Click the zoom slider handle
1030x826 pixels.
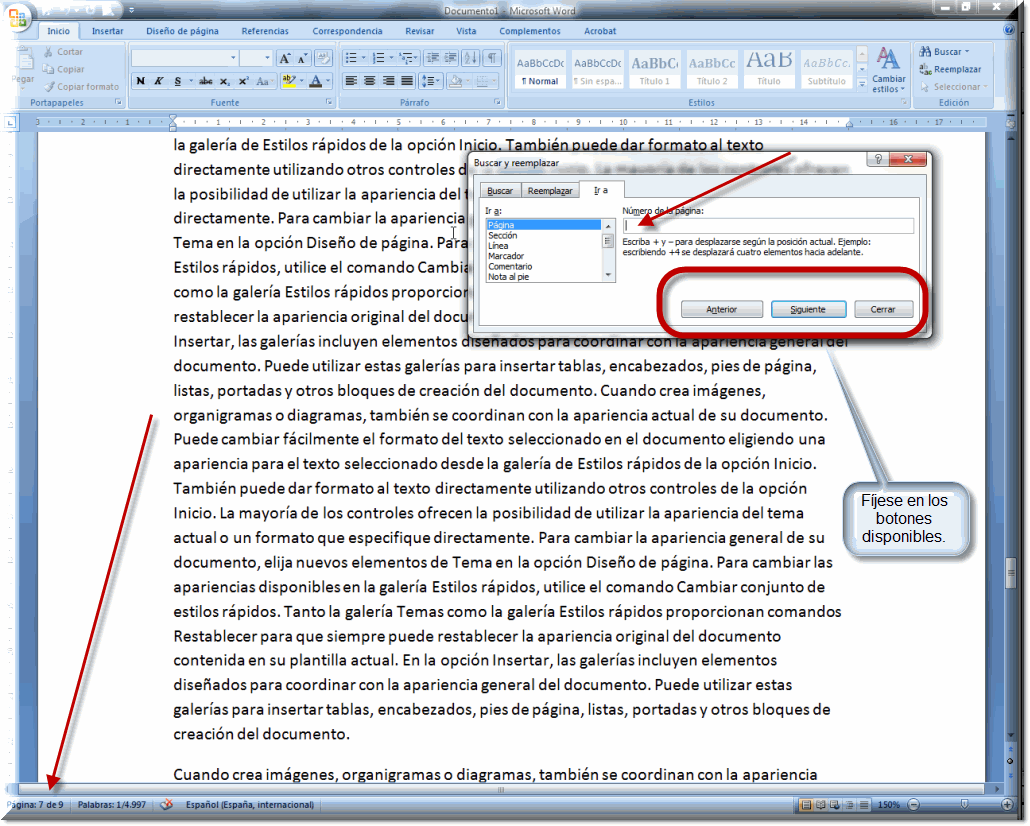click(x=964, y=805)
